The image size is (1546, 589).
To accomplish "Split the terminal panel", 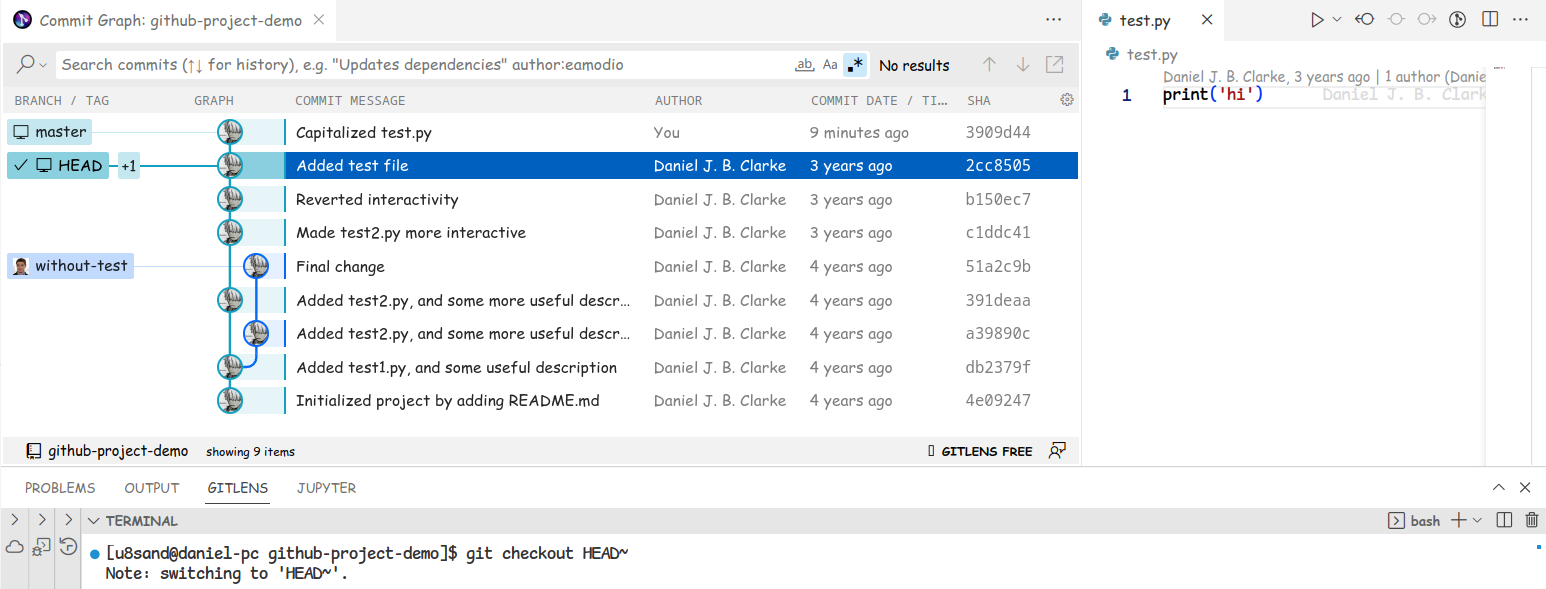I will [x=1504, y=520].
